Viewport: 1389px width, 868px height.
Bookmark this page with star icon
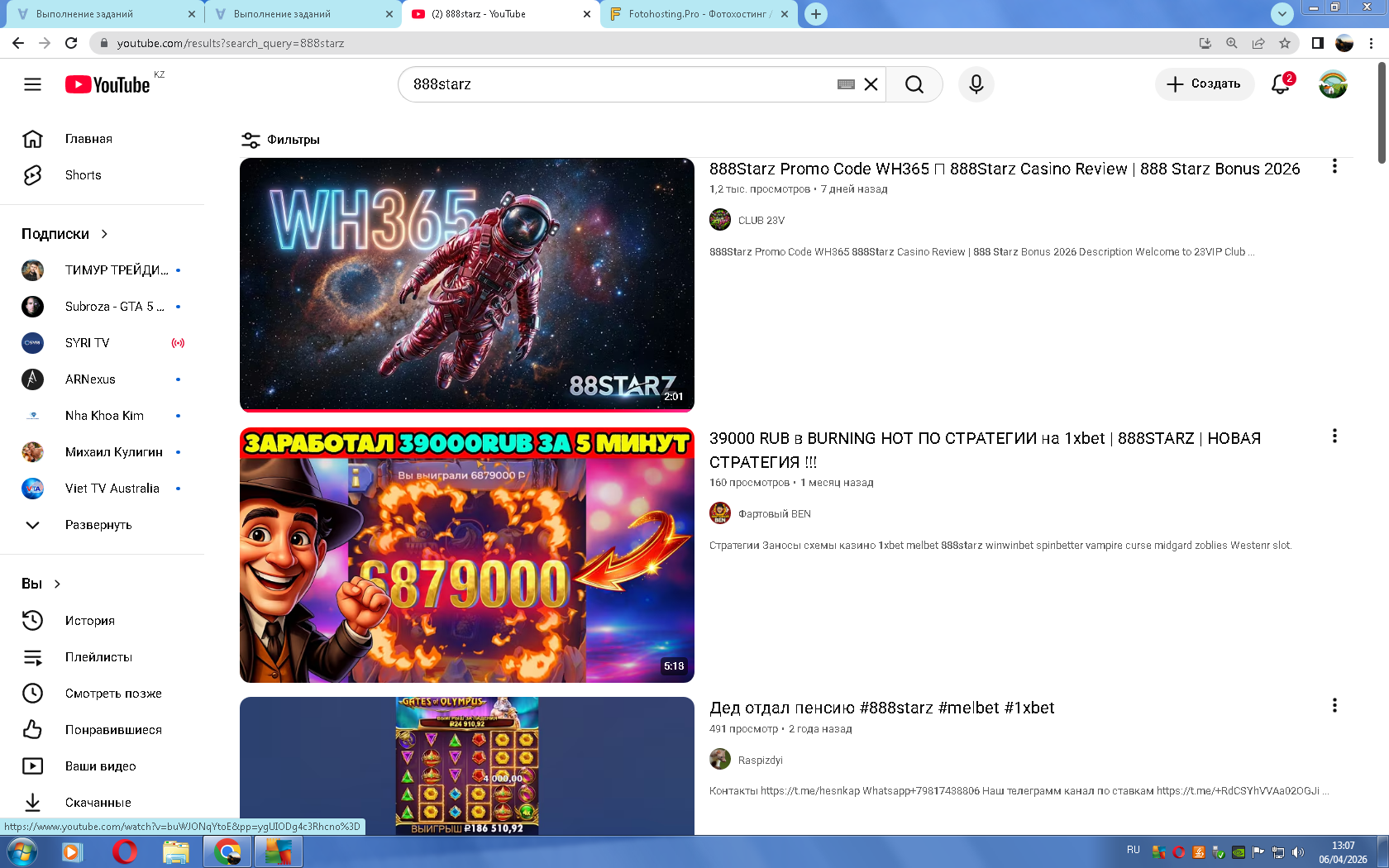point(1284,43)
